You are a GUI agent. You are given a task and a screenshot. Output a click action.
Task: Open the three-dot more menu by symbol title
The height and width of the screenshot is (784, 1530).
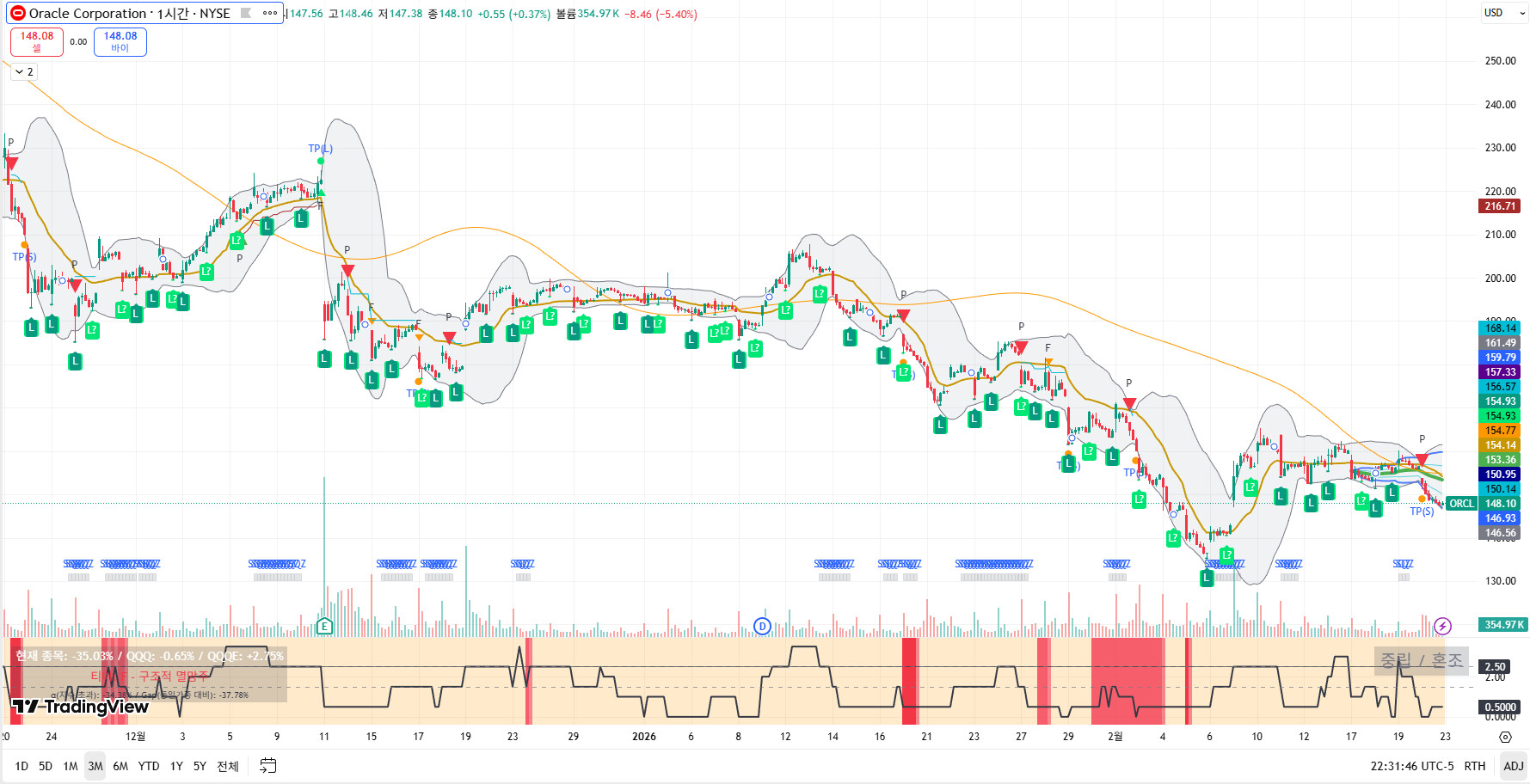pos(270,13)
